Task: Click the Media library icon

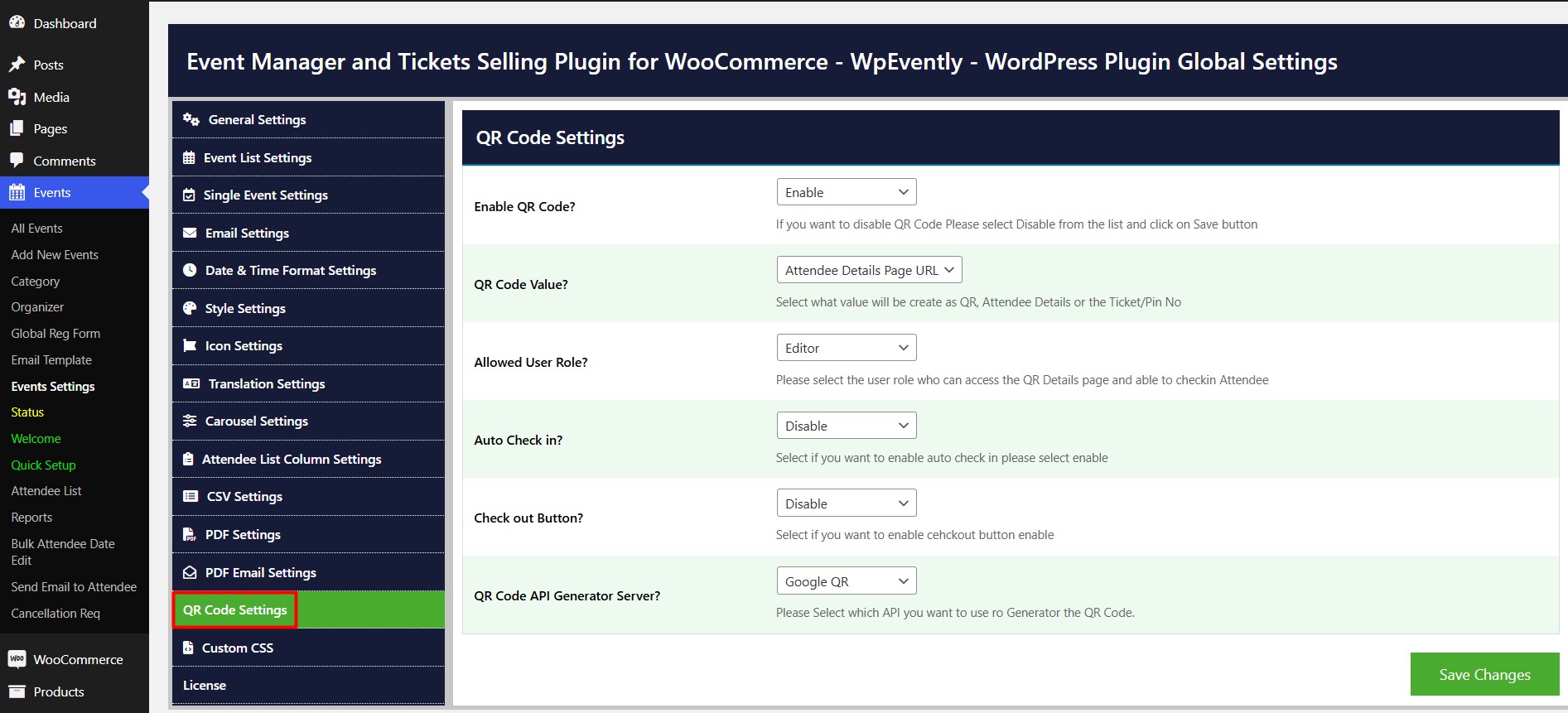Action: 17,97
